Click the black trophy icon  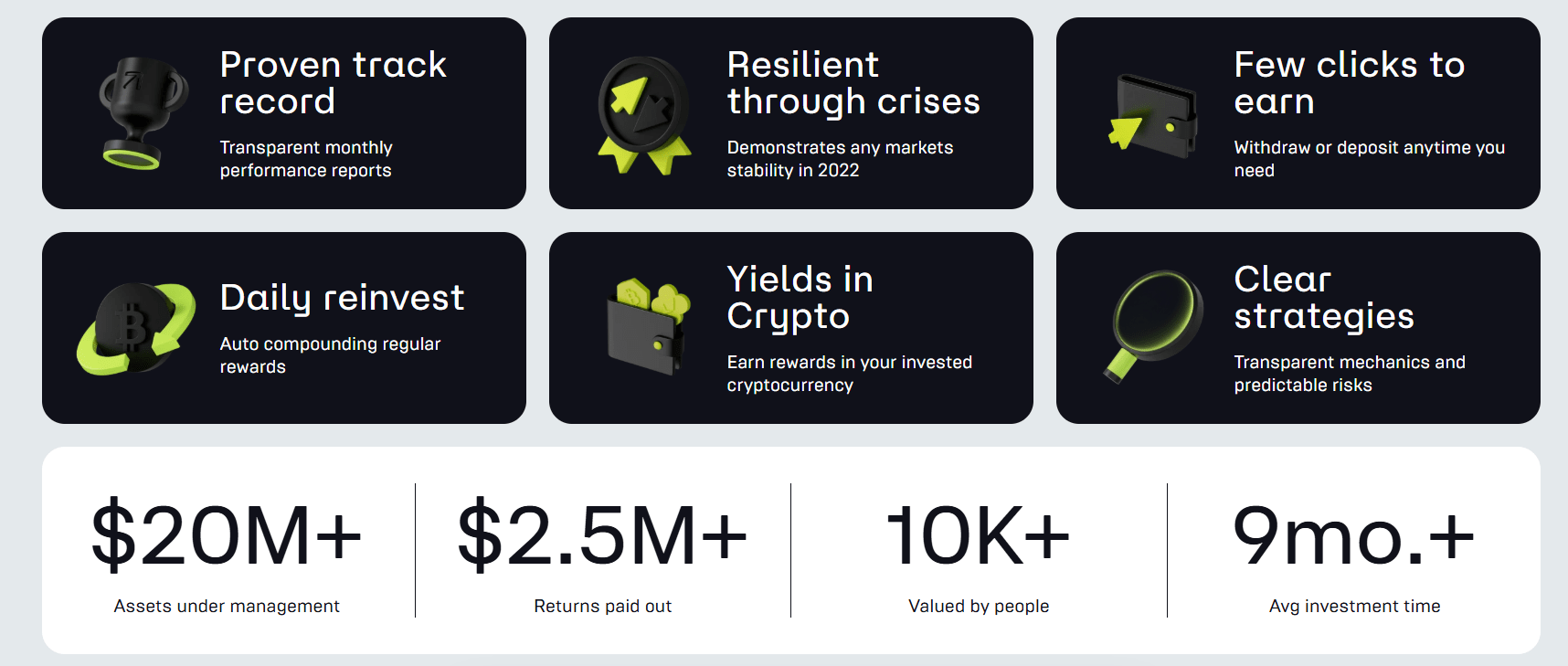point(141,113)
